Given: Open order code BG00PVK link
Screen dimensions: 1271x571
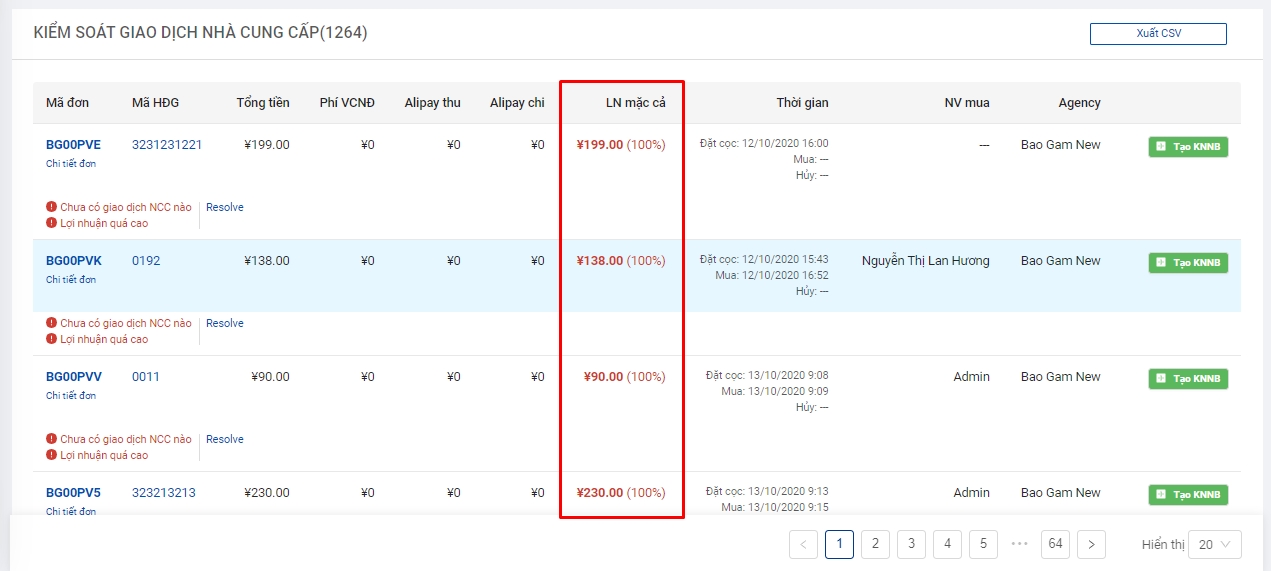Looking at the screenshot, I should (73, 261).
